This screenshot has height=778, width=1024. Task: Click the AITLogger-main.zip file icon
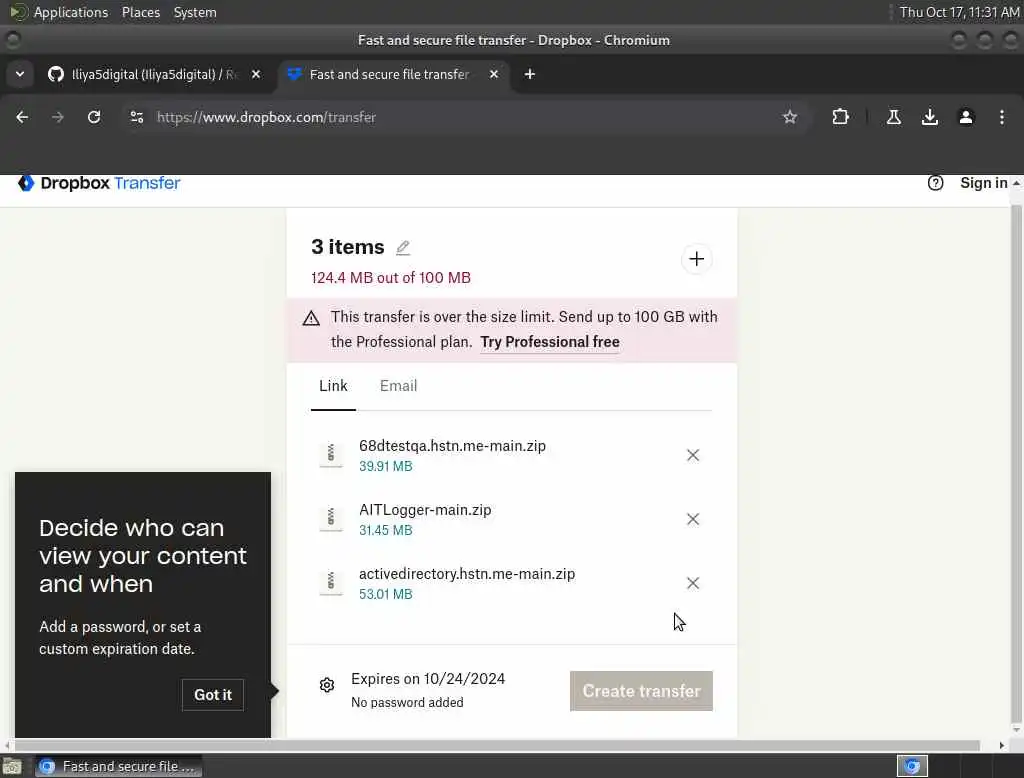coord(331,519)
